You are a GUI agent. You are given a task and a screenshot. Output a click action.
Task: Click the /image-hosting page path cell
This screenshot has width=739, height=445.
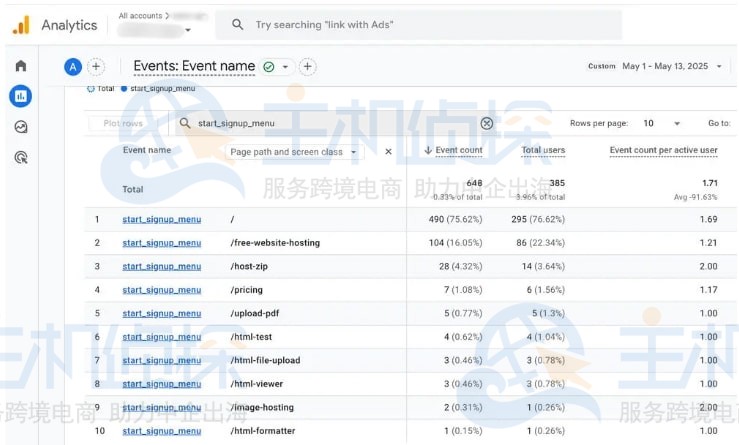point(262,408)
